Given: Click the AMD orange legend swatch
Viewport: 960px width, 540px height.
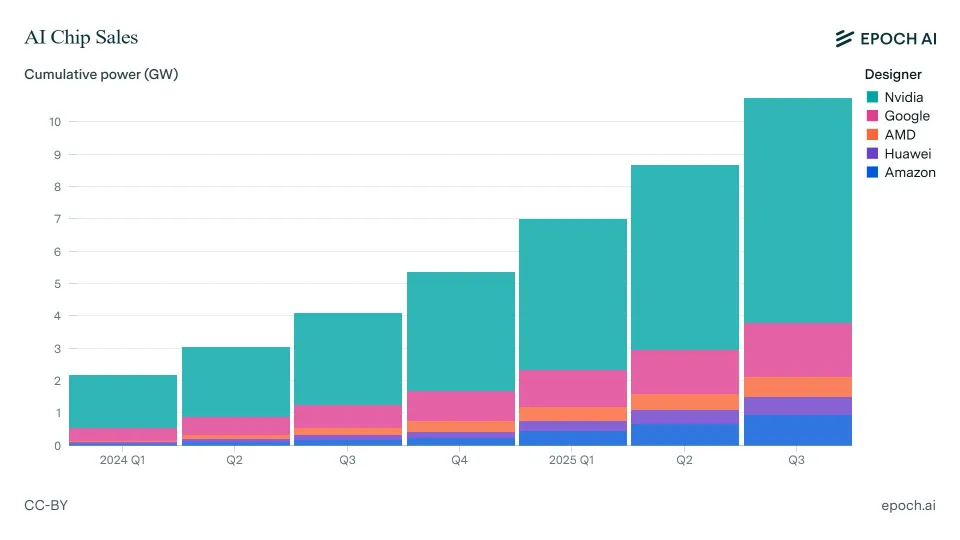Looking at the screenshot, I should tap(872, 135).
